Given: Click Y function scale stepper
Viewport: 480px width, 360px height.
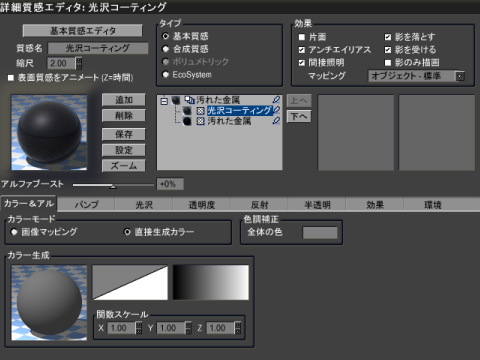Looking at the screenshot, I should pyautogui.click(x=188, y=328).
